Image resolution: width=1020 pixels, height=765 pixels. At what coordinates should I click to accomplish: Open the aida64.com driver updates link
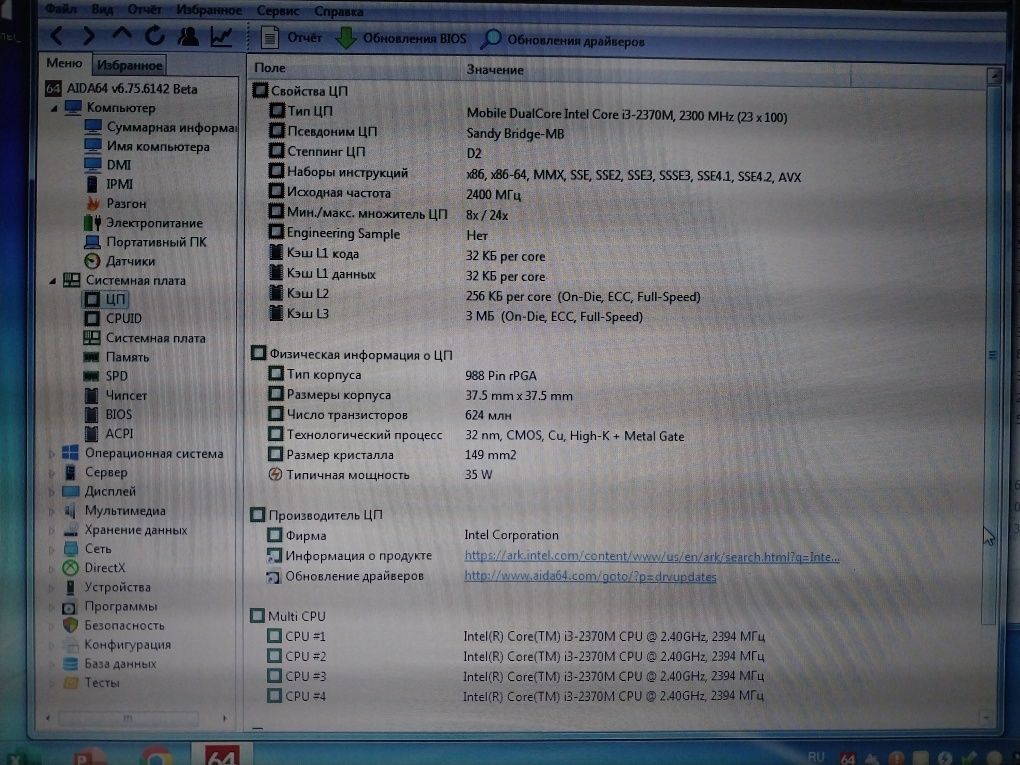pyautogui.click(x=590, y=577)
